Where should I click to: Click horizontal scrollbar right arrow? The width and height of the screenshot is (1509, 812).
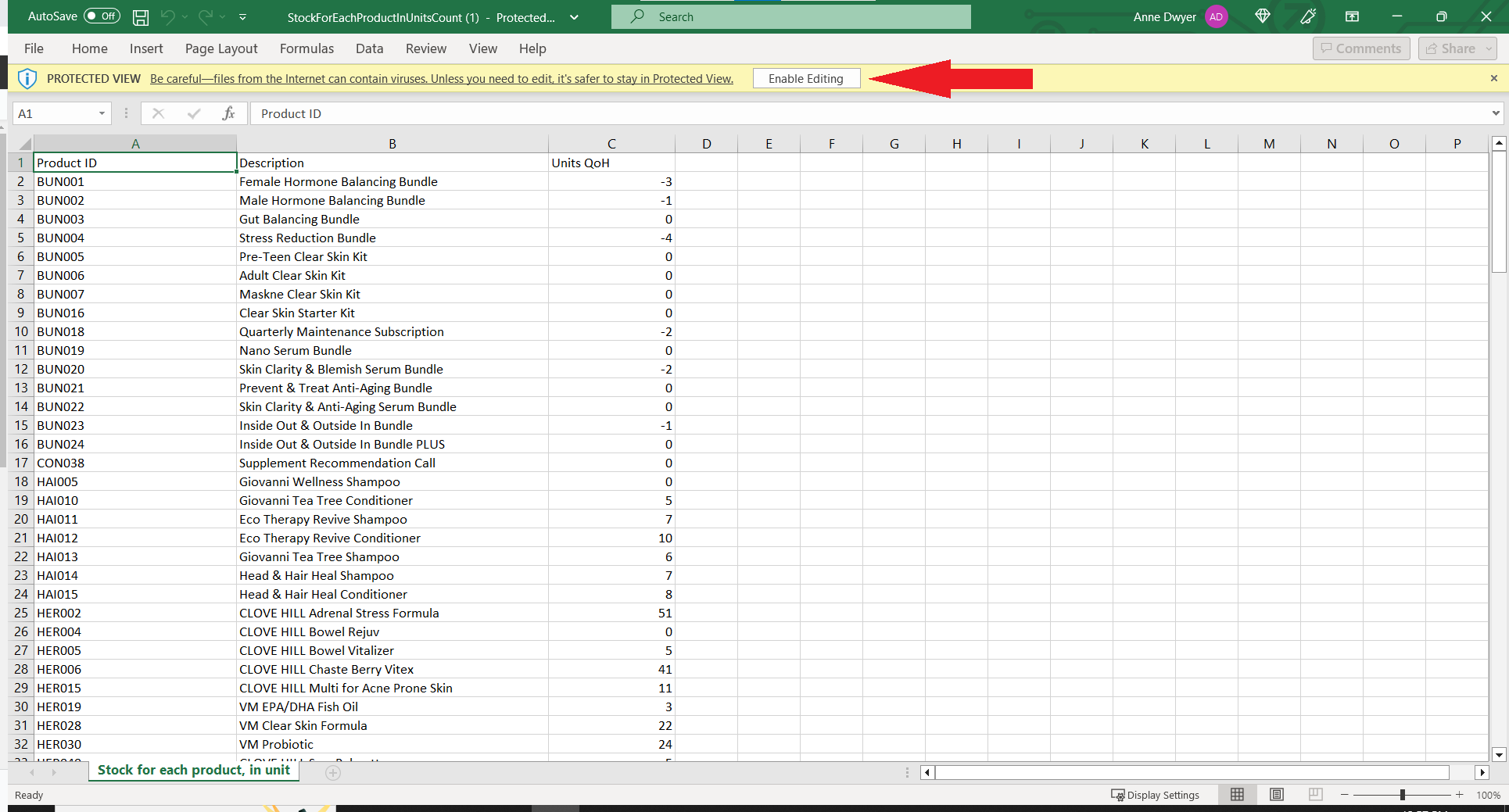(1482, 773)
